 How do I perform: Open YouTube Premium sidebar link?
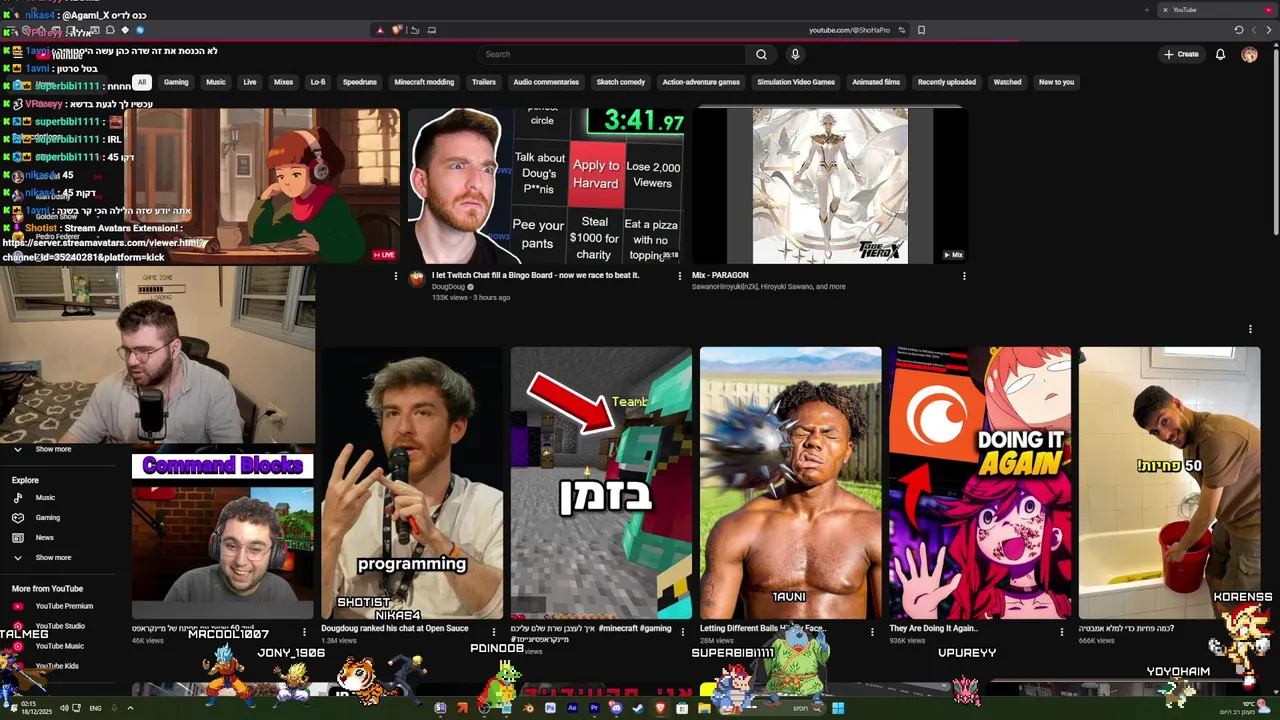tap(64, 606)
